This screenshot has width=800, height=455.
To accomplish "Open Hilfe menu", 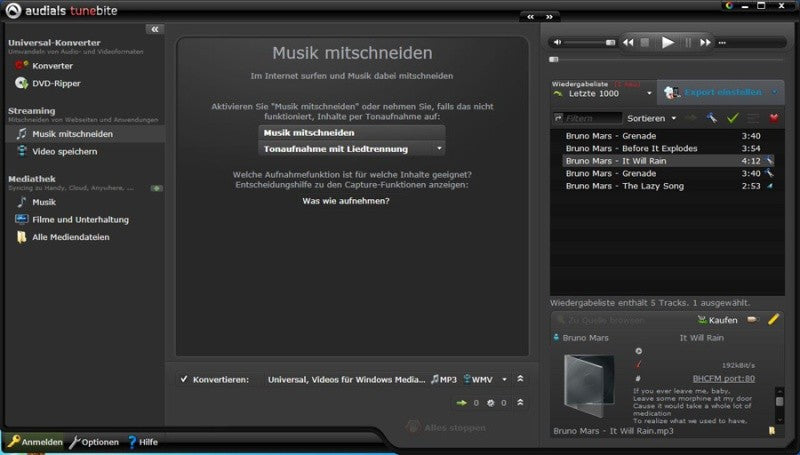I will tap(142, 442).
